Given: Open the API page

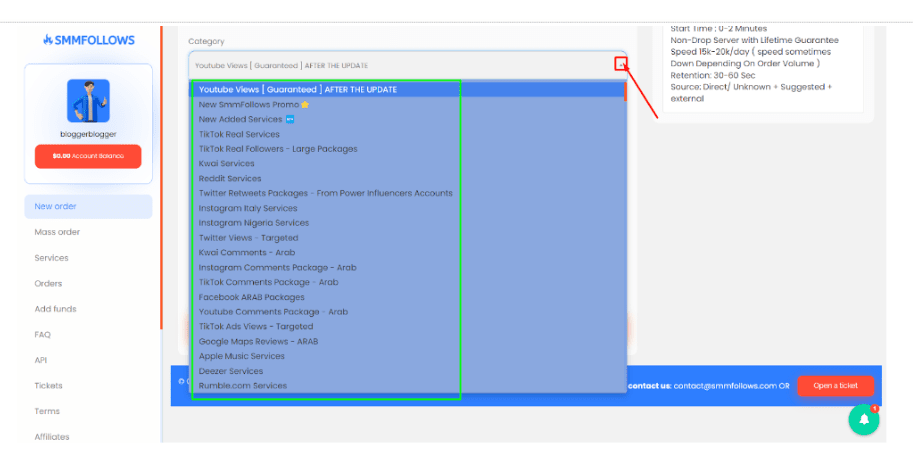Looking at the screenshot, I should (x=41, y=360).
